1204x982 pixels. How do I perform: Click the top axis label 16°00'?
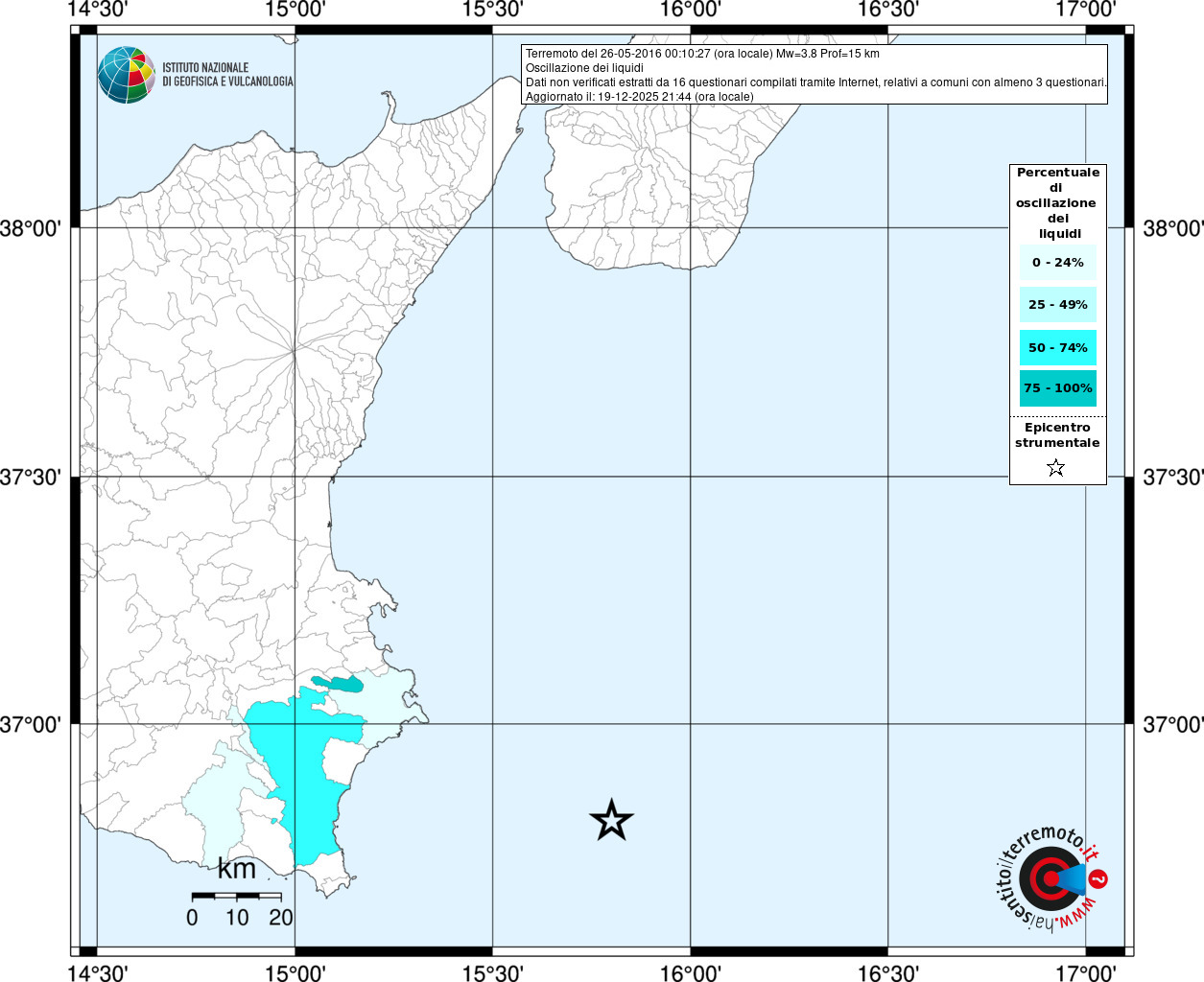(x=691, y=10)
